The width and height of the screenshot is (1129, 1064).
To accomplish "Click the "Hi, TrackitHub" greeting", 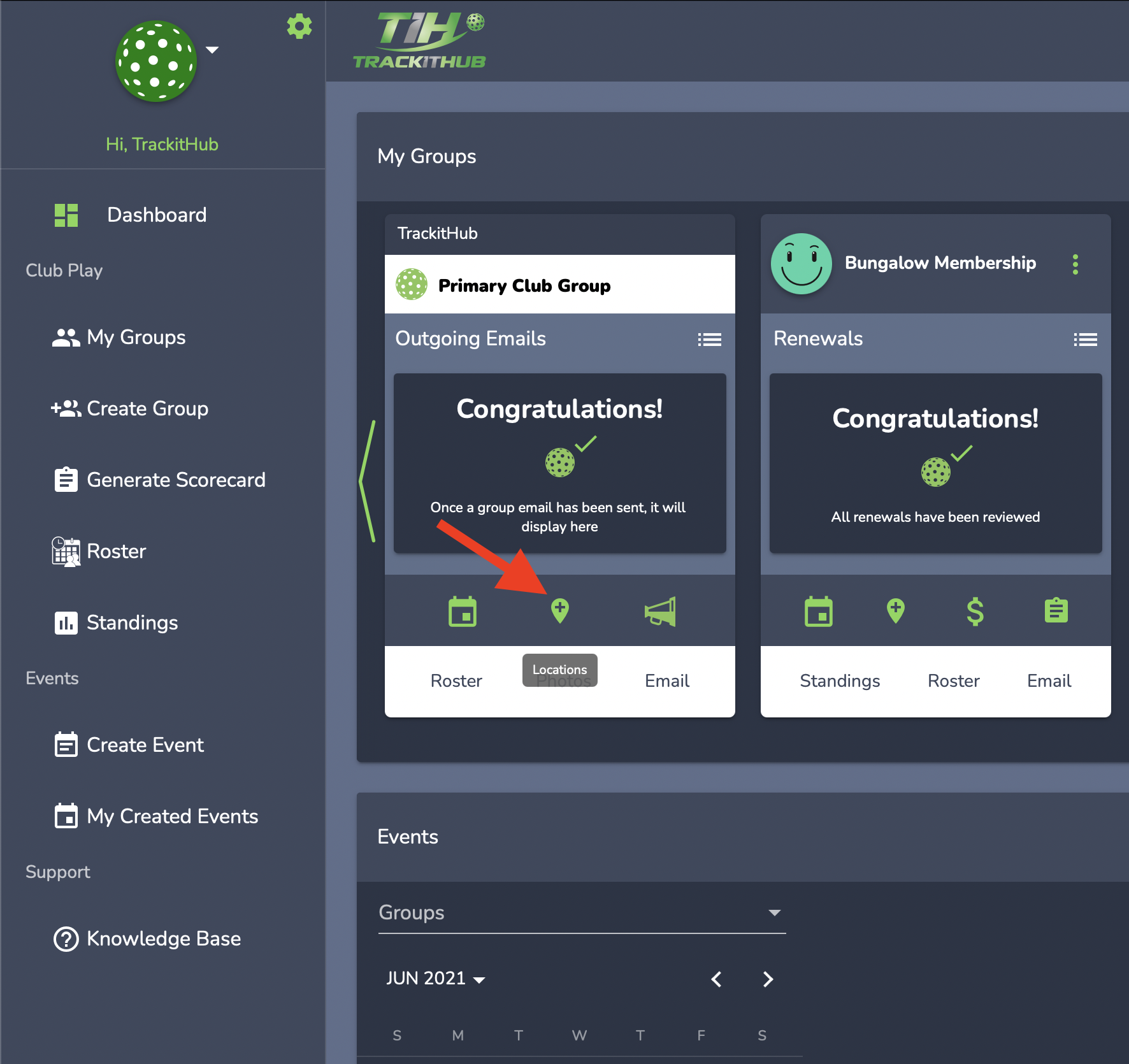I will coord(162,144).
